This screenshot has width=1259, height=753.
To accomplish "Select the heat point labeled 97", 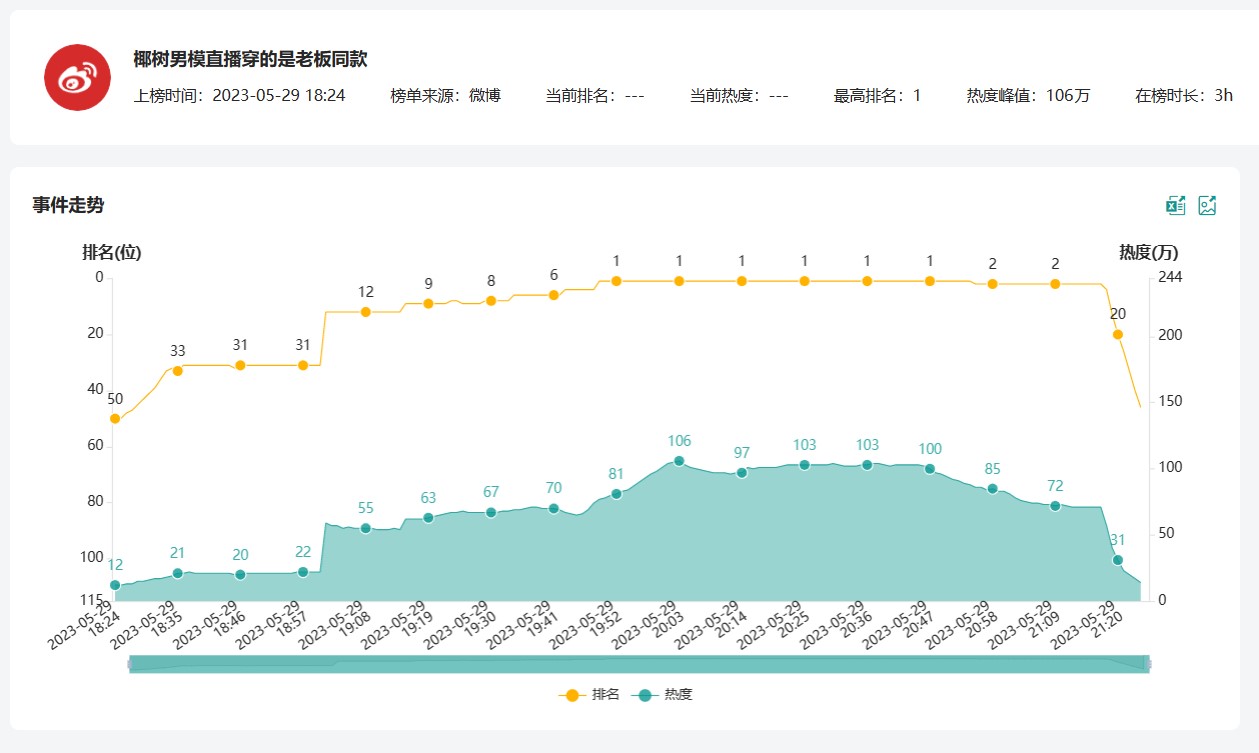I will click(x=742, y=473).
